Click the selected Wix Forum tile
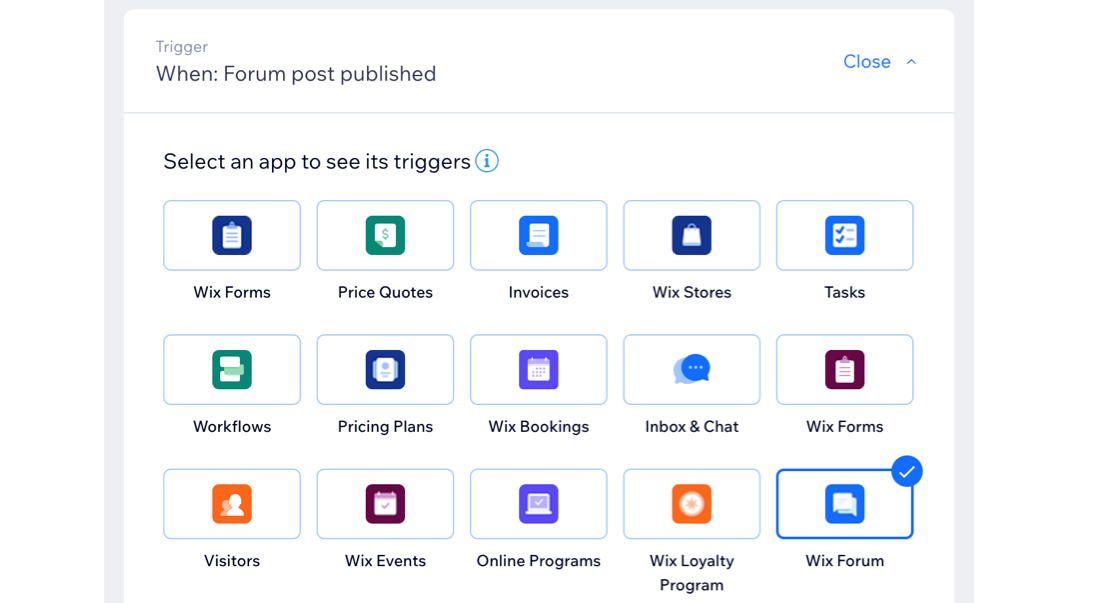Viewport: 1100px width, 603px height. 845,504
